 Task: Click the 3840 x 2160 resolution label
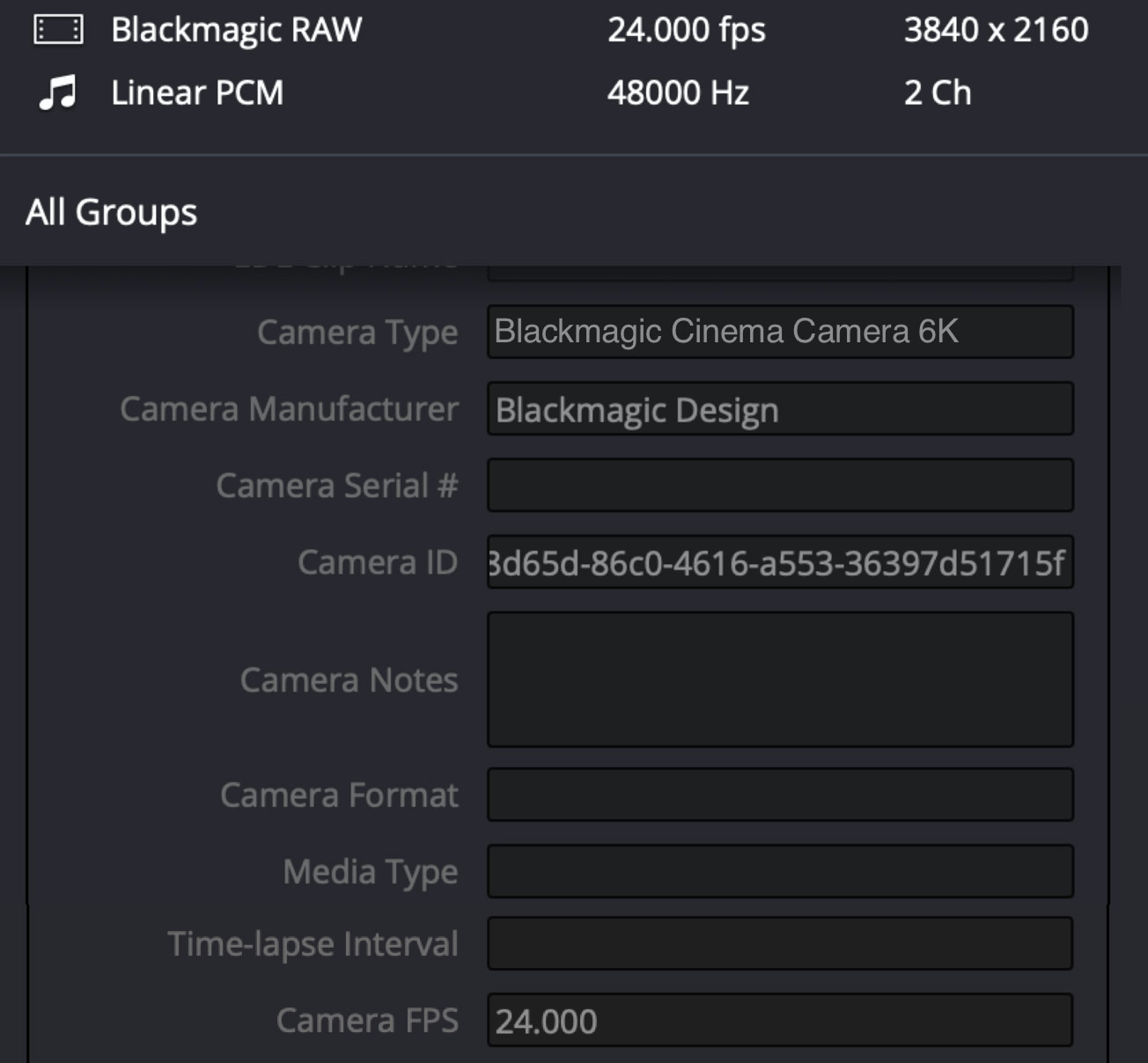(997, 29)
